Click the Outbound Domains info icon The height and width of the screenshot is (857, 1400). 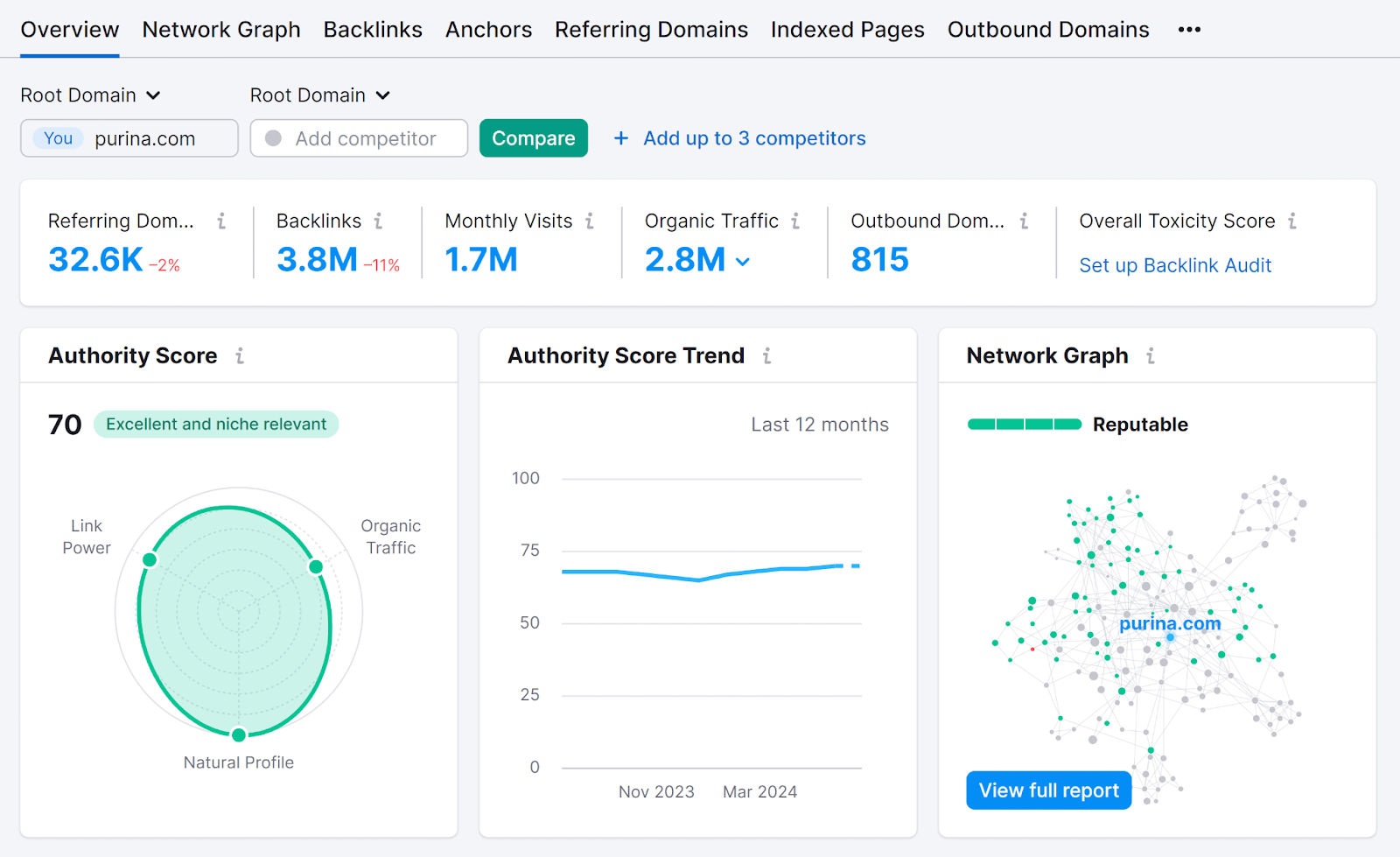click(x=1024, y=221)
